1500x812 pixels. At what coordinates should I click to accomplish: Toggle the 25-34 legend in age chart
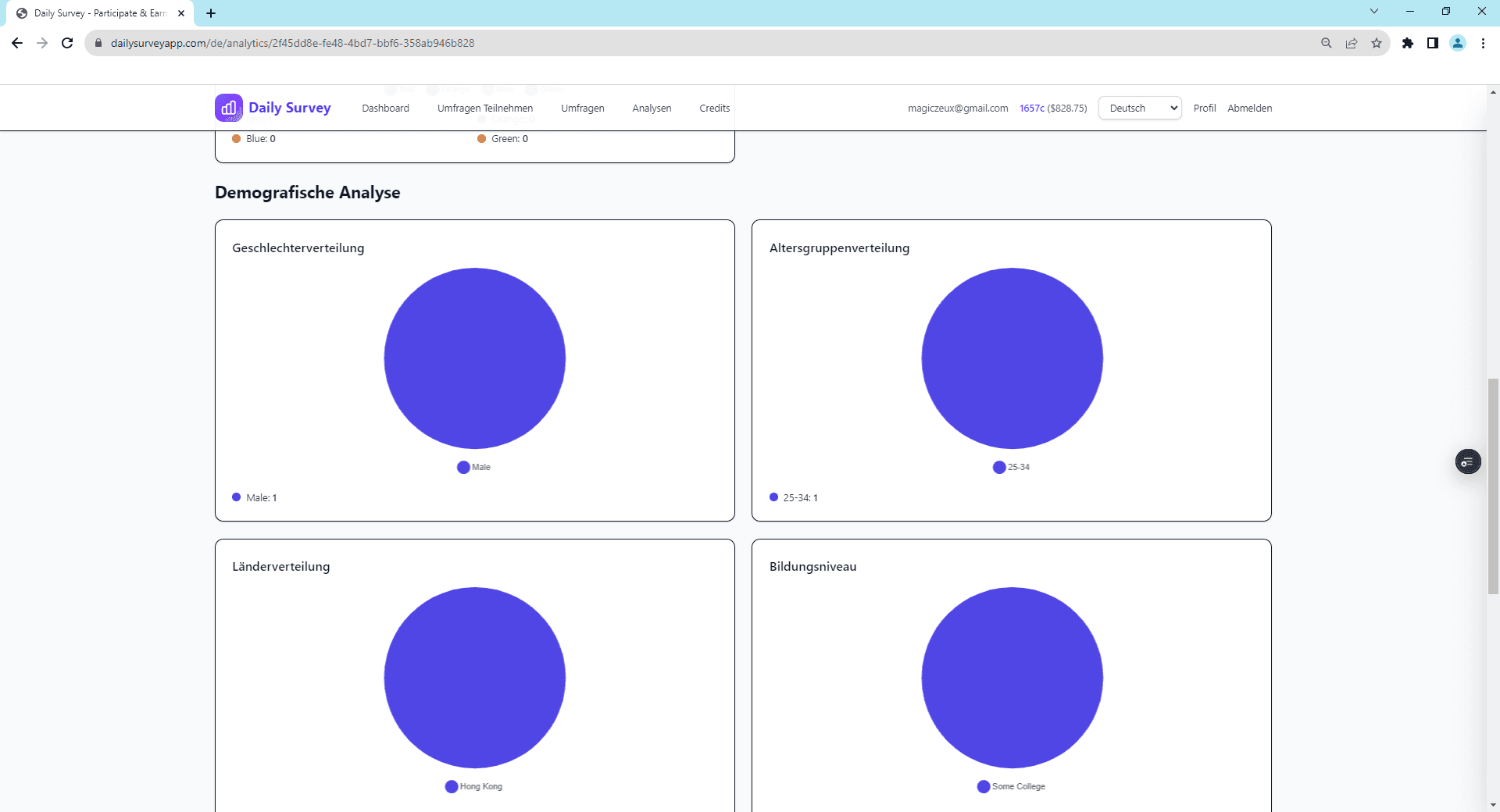pos(1011,467)
